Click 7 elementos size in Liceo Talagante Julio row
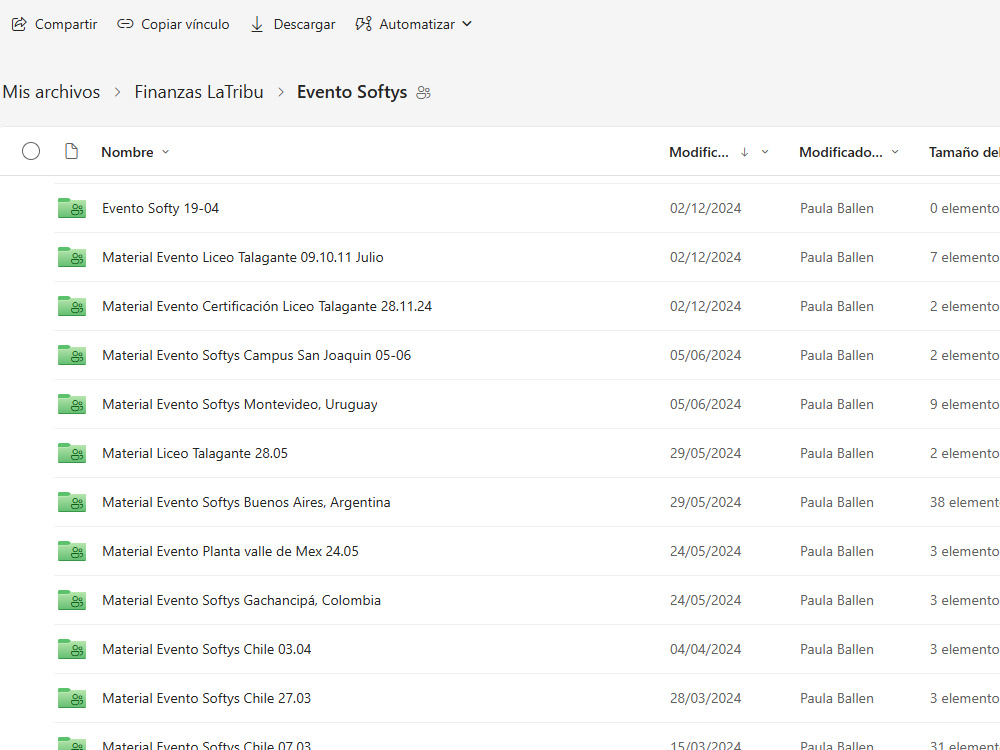The width and height of the screenshot is (1000, 750). tap(965, 258)
